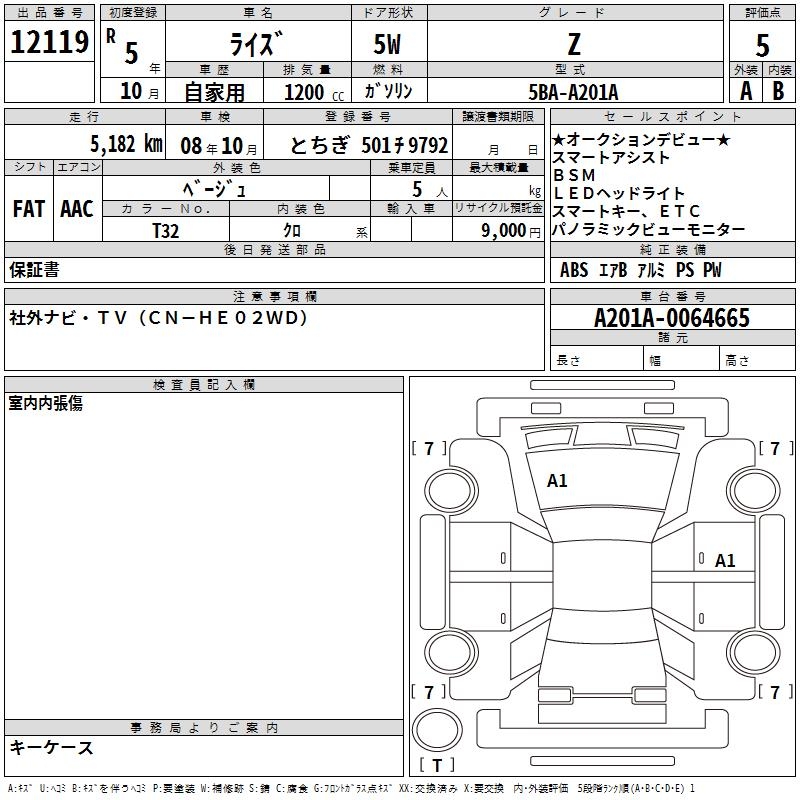This screenshot has width=800, height=800.
Task: Click inspector note 室内内張傷
Action: (x=45, y=403)
